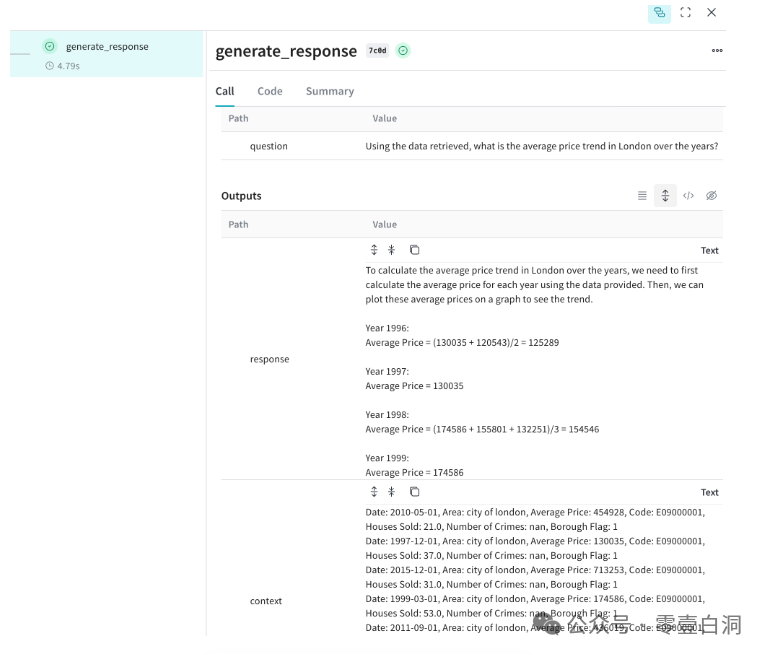This screenshot has width=766, height=655.
Task: Copy the response value to clipboard
Action: click(414, 250)
